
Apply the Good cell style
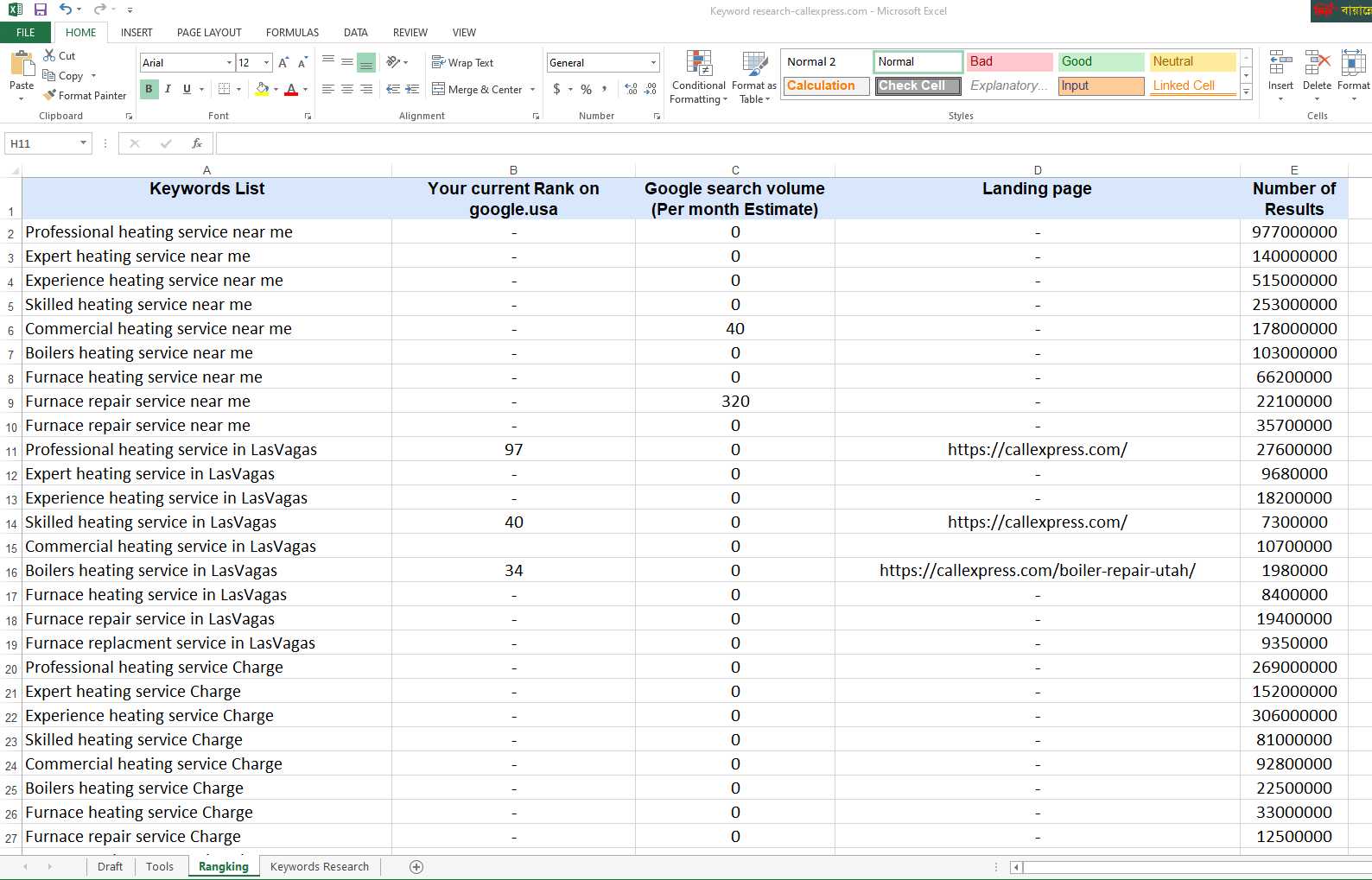coord(1101,61)
